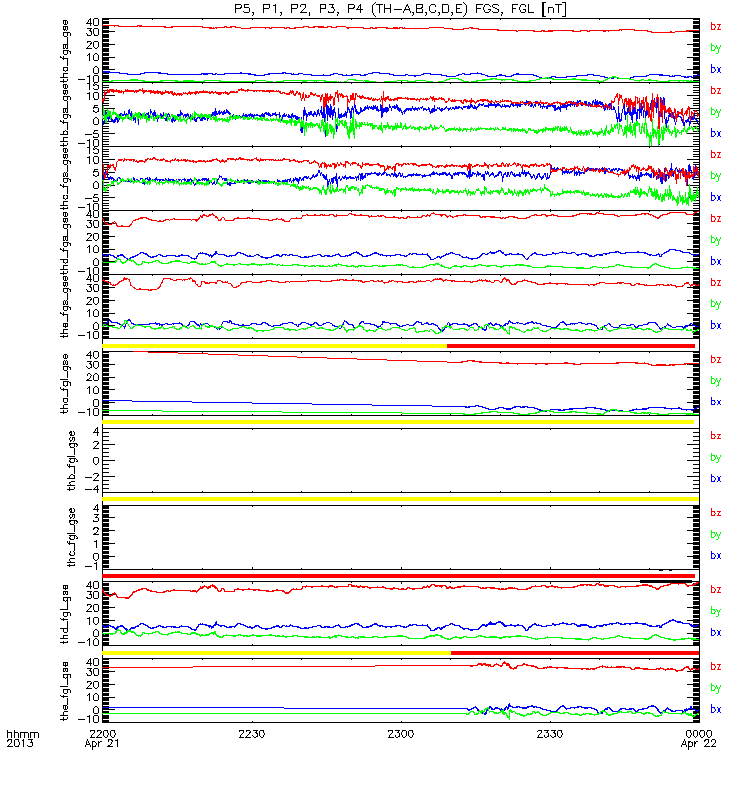Choose 'bz' beside the empty thc_fgl_gse panel
The height and width of the screenshot is (800, 750).
click(x=715, y=513)
